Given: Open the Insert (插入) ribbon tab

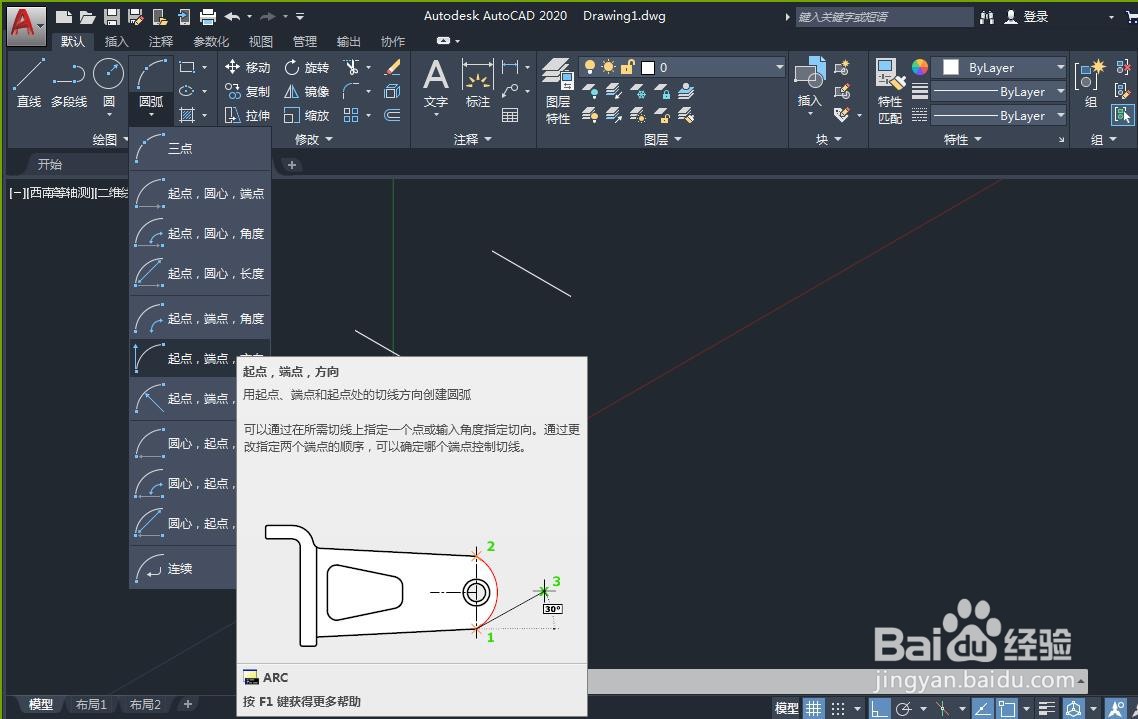Looking at the screenshot, I should (x=116, y=41).
